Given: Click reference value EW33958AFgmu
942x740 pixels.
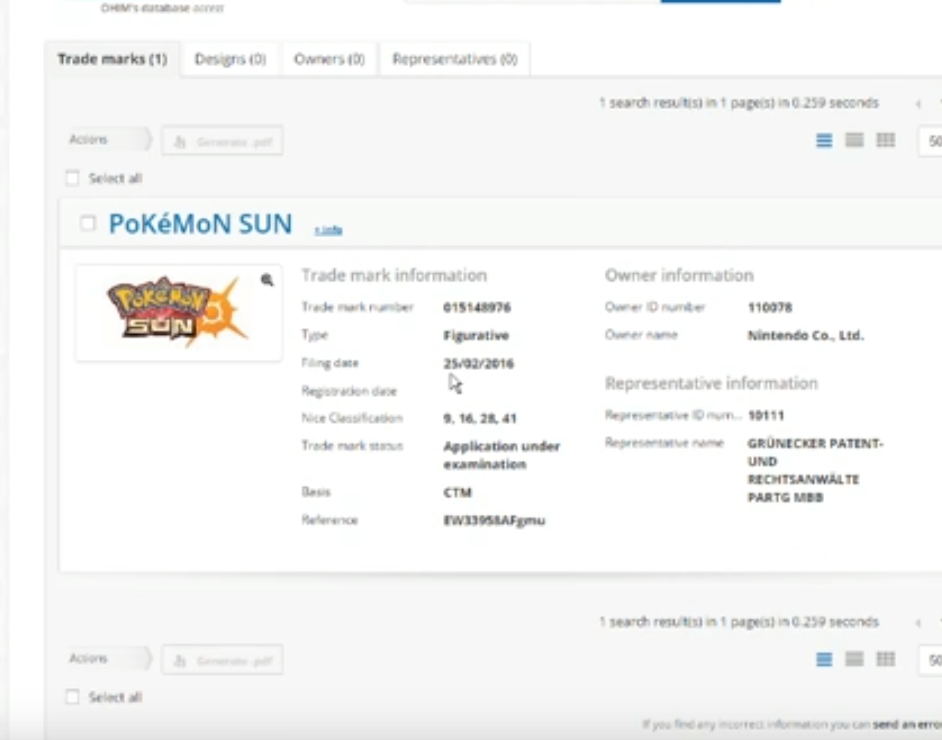Looking at the screenshot, I should coord(494,521).
